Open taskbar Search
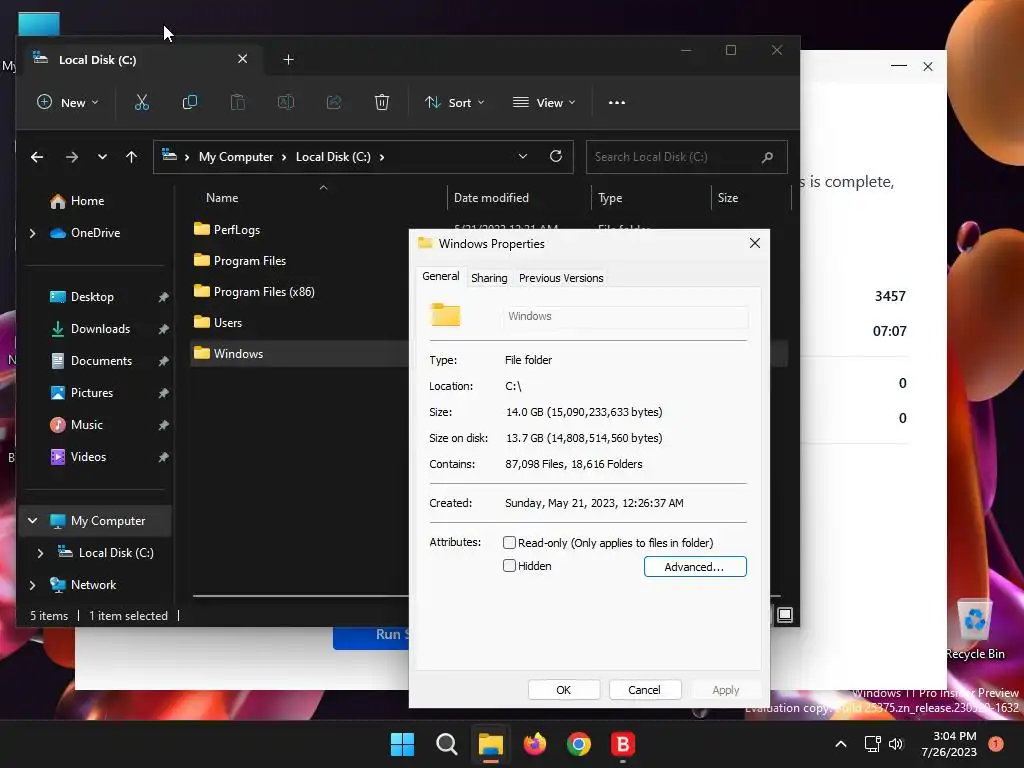The width and height of the screenshot is (1024, 768). [447, 744]
